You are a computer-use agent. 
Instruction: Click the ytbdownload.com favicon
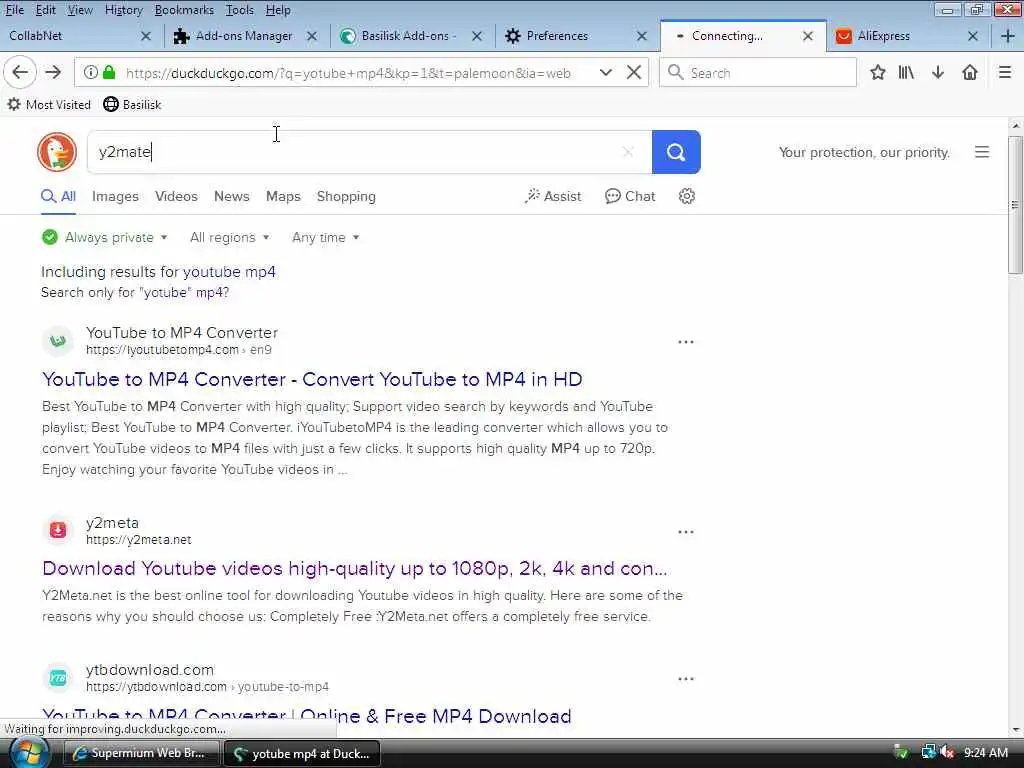pyautogui.click(x=58, y=677)
